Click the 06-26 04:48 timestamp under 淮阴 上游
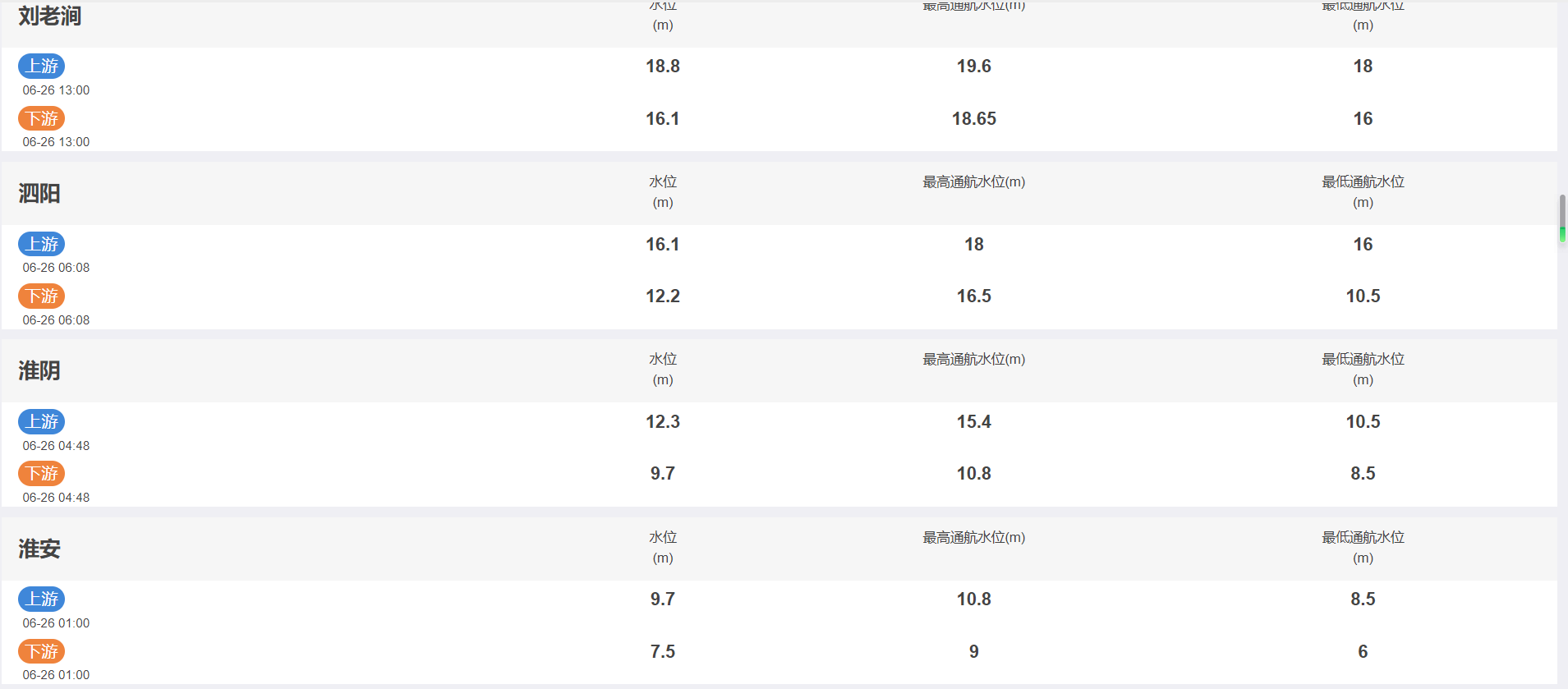 point(56,446)
